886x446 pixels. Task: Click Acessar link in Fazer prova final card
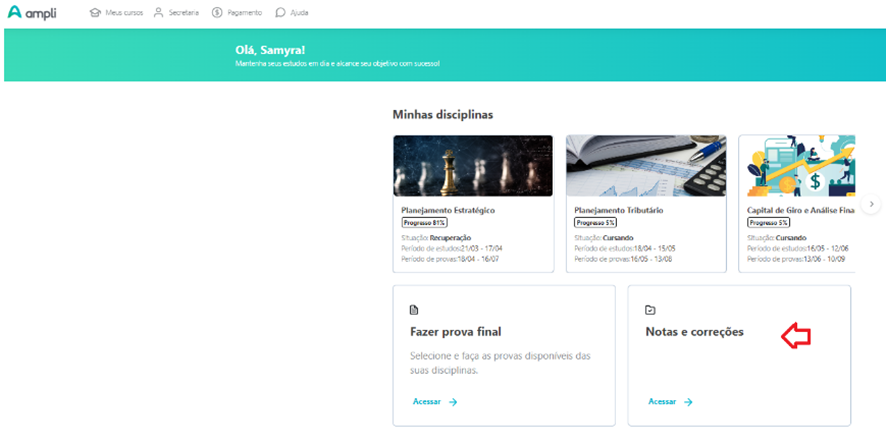[427, 402]
